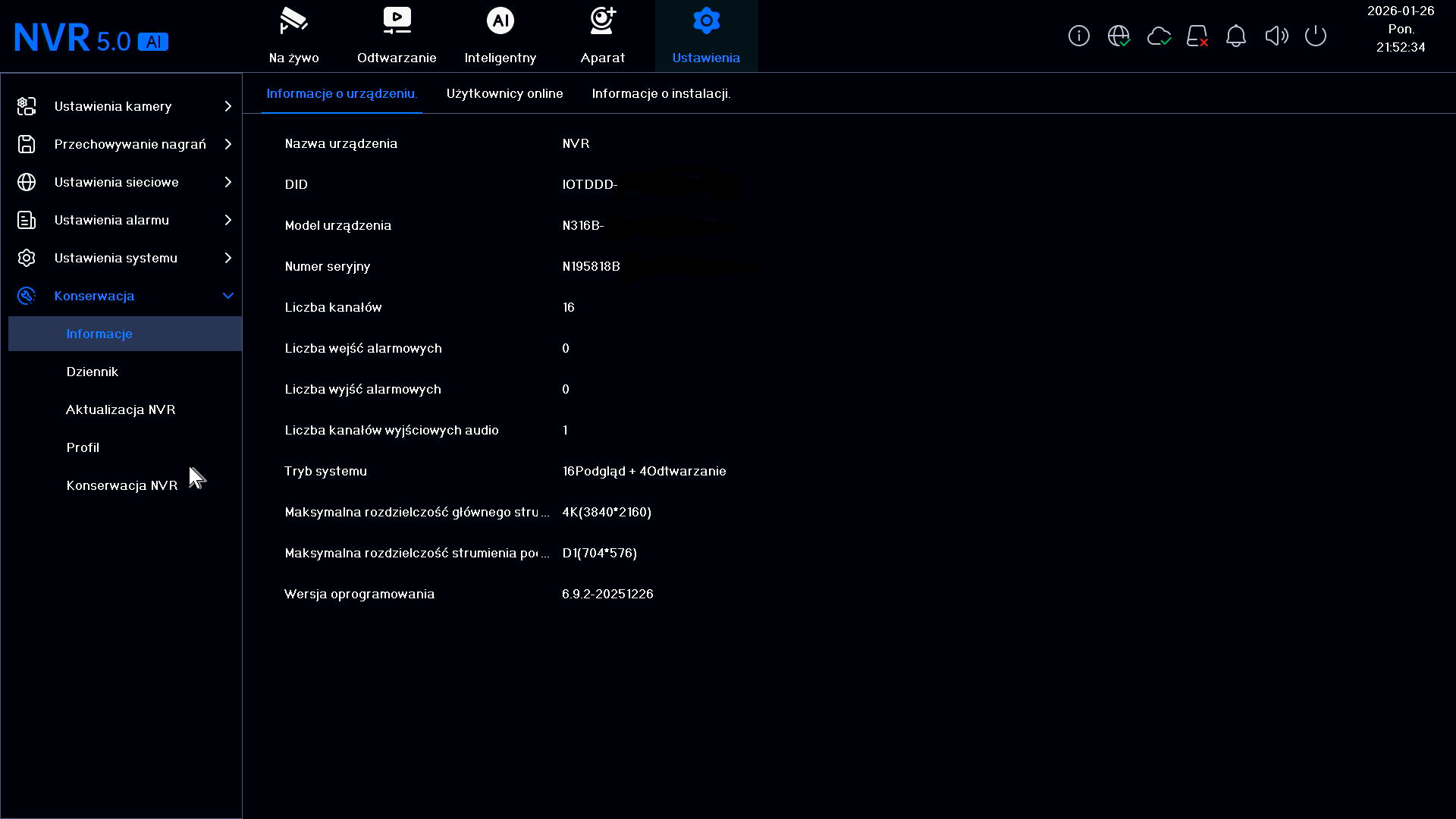
Task: Expand Ustawienia alarmu with its chevron
Action: coord(227,220)
